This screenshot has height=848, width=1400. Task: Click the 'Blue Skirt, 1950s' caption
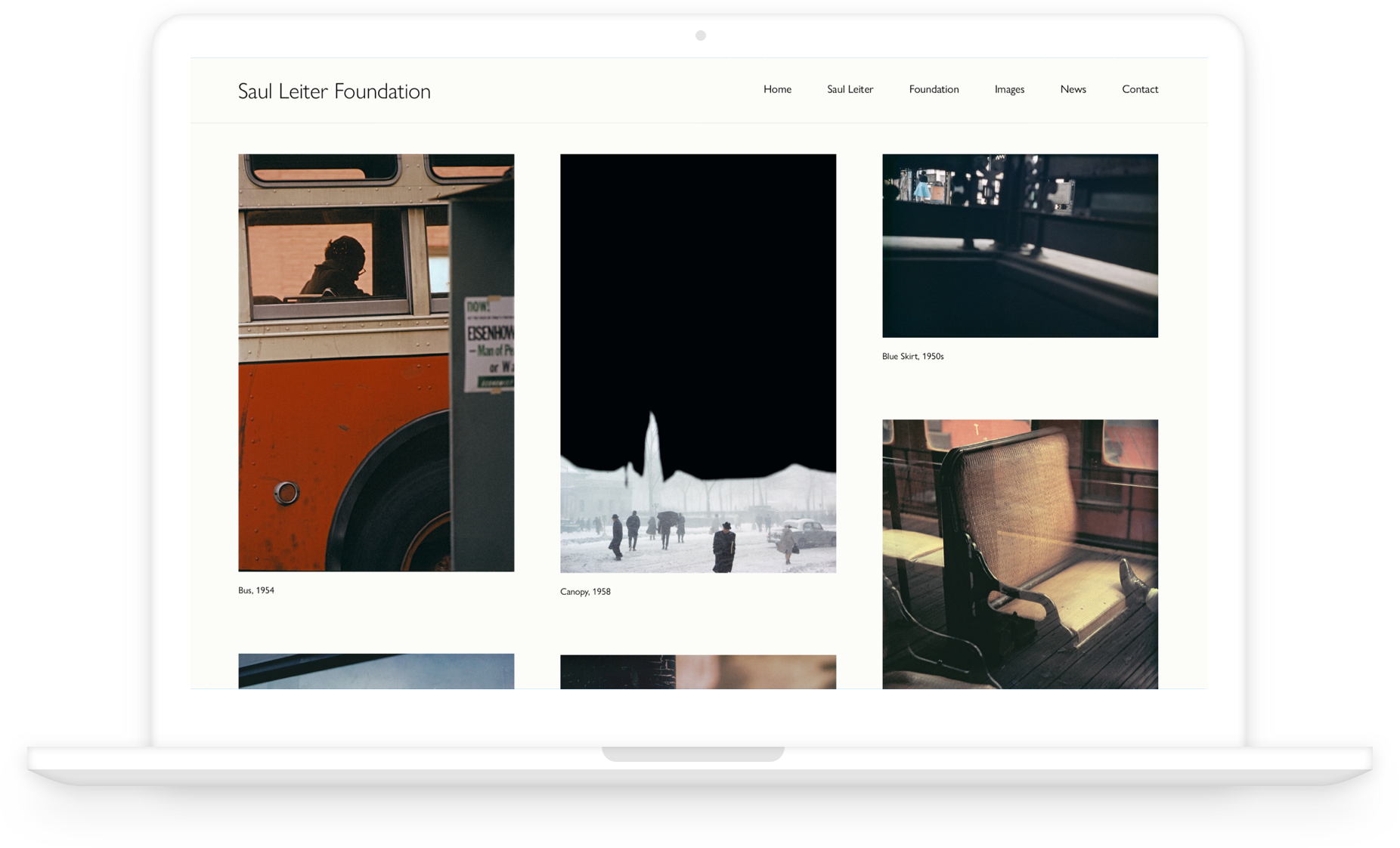[x=912, y=356]
